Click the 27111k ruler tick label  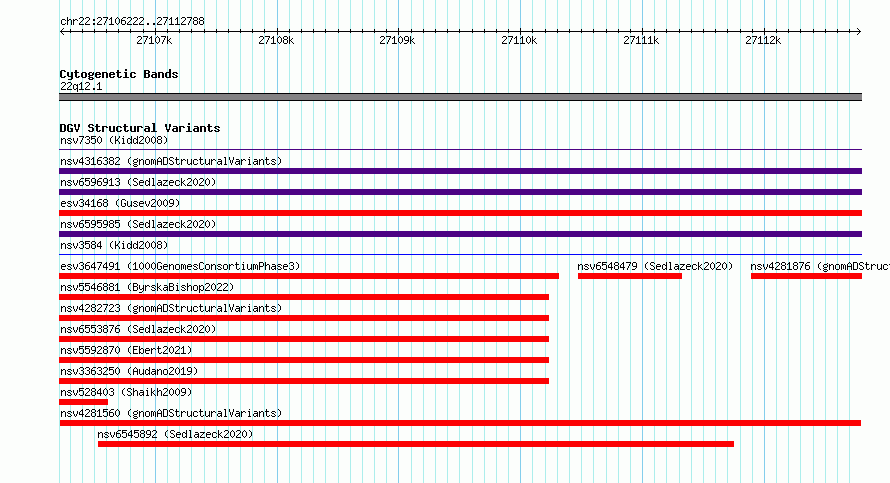[641, 40]
